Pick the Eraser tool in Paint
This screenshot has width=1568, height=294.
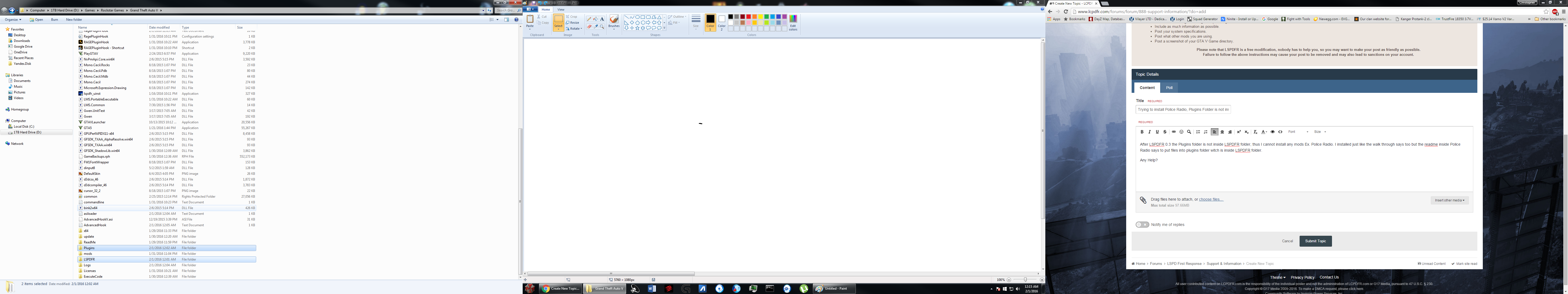589,27
